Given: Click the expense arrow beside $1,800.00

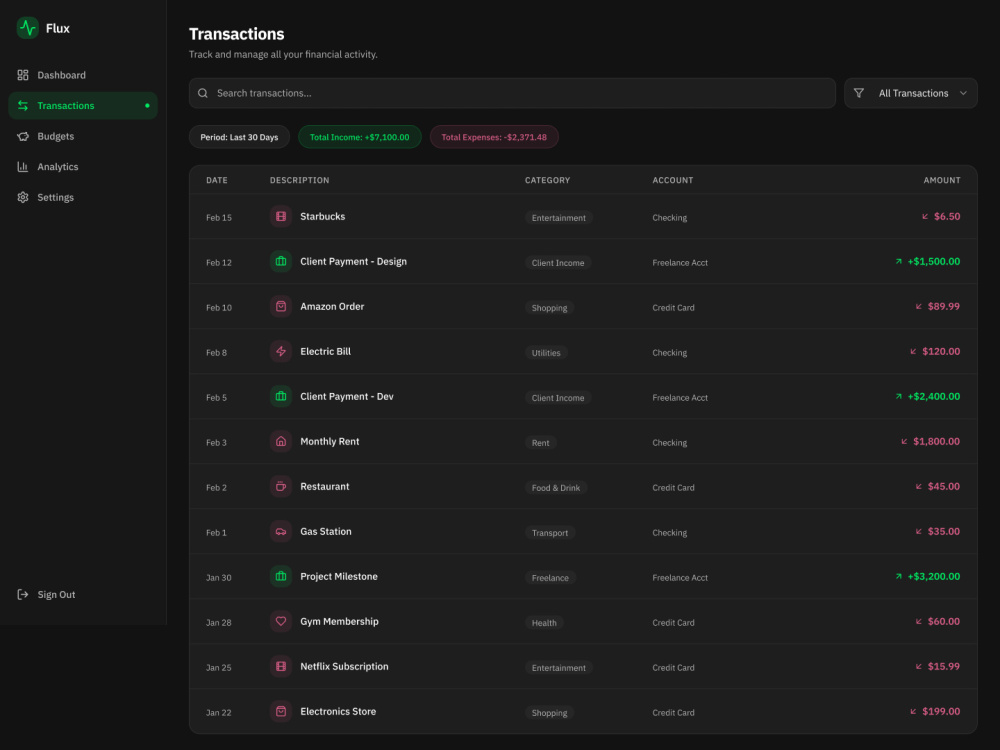Looking at the screenshot, I should [904, 441].
